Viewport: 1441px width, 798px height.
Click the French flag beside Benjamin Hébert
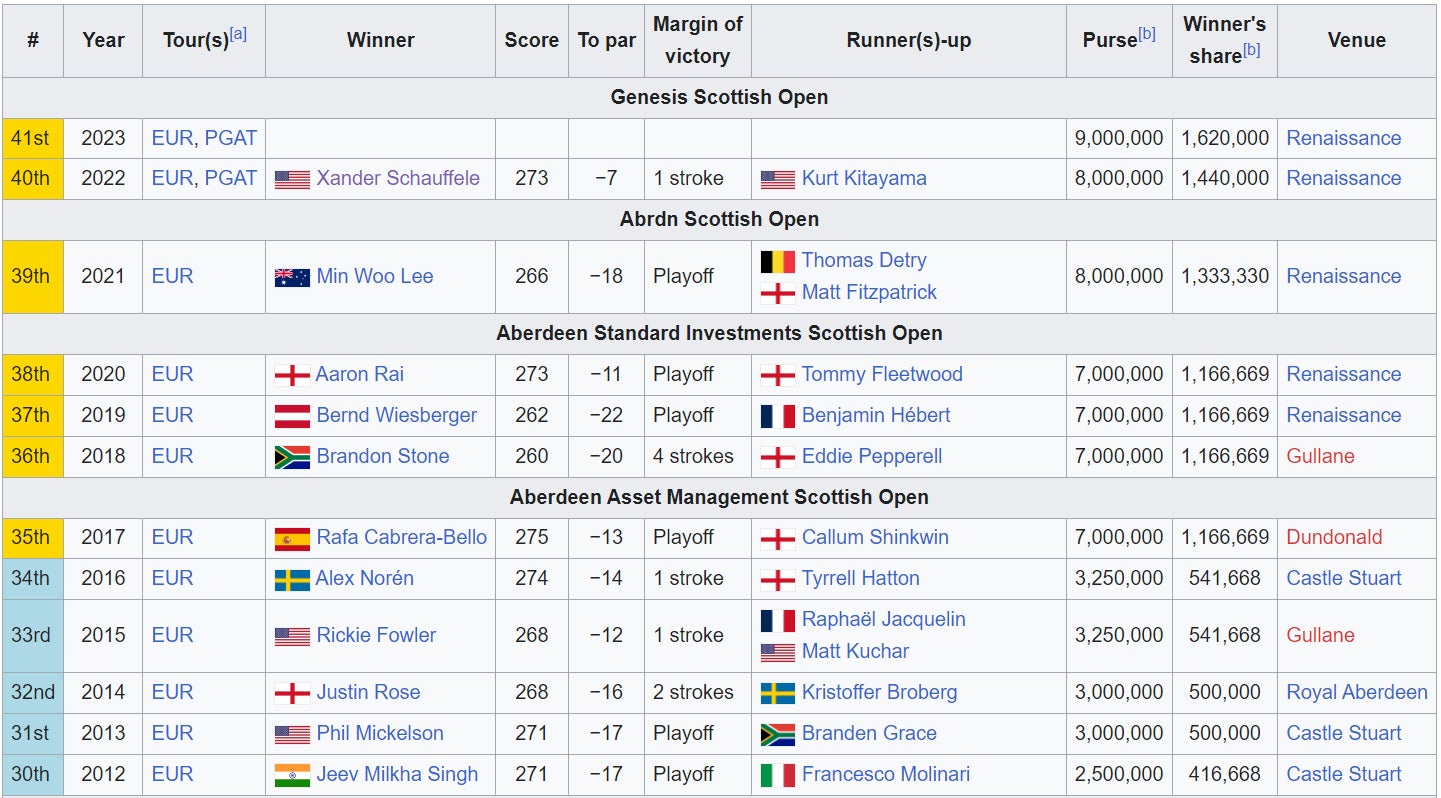point(778,416)
